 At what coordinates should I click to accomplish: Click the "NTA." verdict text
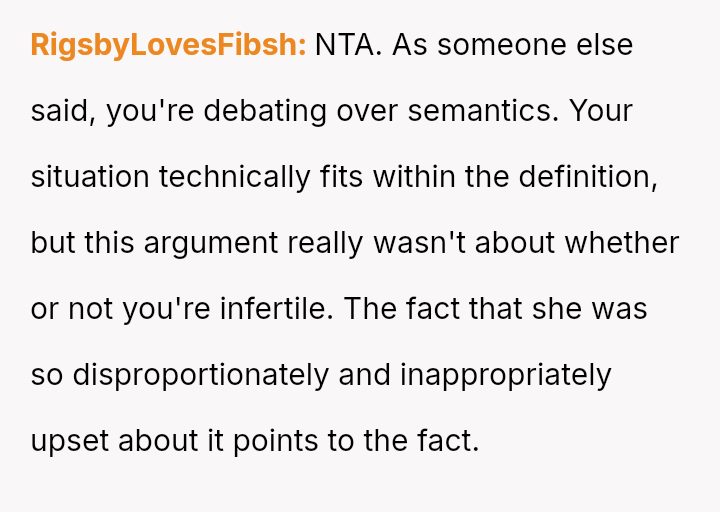tap(349, 46)
